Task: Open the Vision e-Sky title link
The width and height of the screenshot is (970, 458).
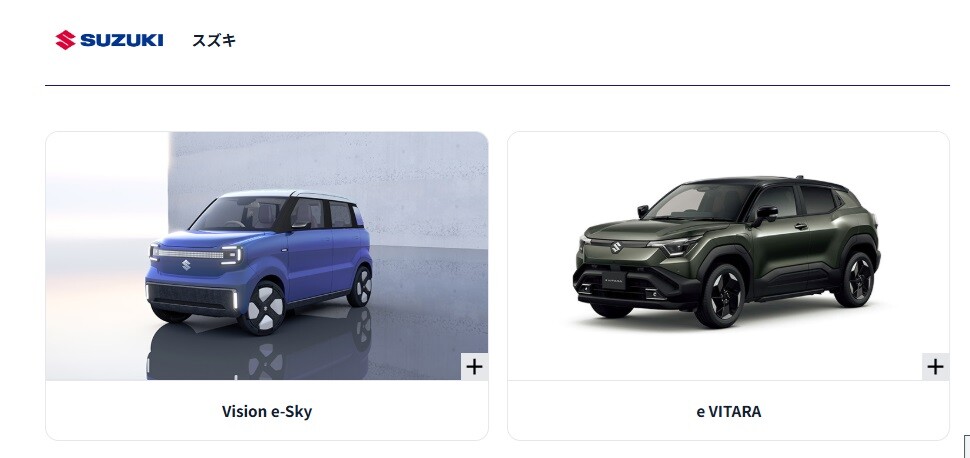Action: [267, 412]
